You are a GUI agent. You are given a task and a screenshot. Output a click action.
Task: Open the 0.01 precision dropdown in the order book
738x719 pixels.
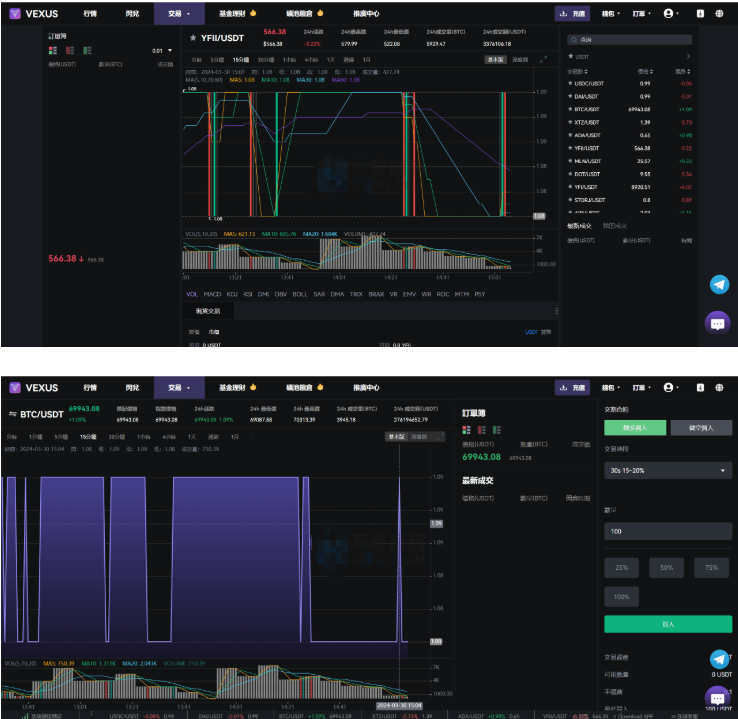[x=162, y=50]
